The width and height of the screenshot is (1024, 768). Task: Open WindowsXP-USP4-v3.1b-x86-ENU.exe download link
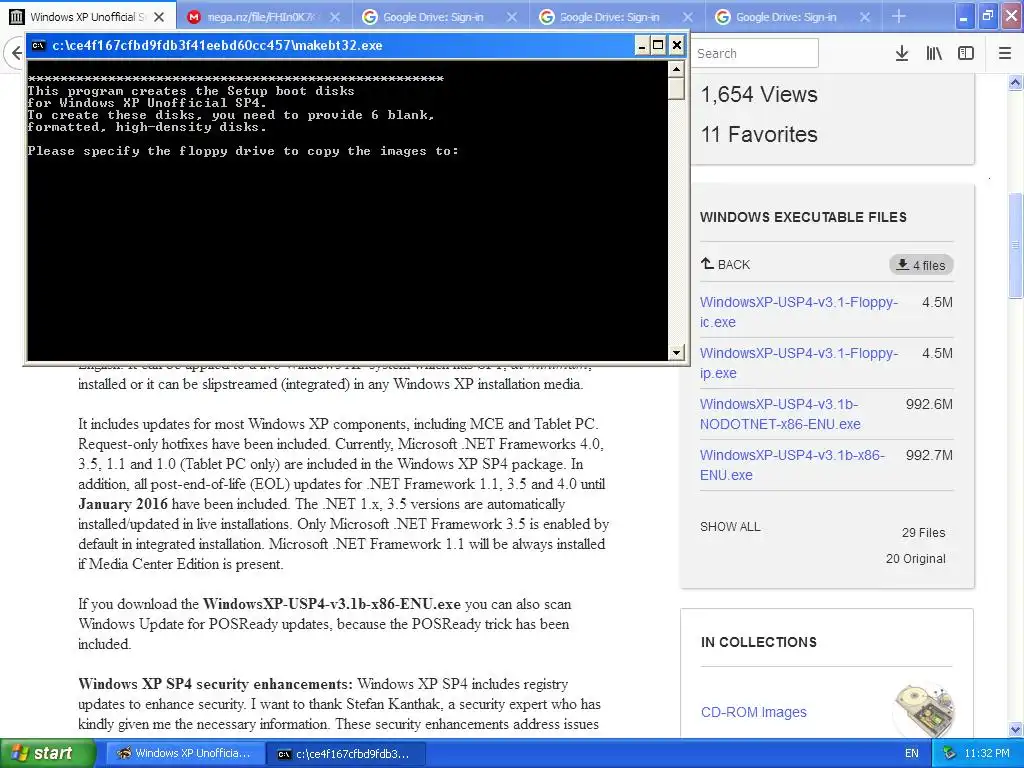[x=792, y=465]
